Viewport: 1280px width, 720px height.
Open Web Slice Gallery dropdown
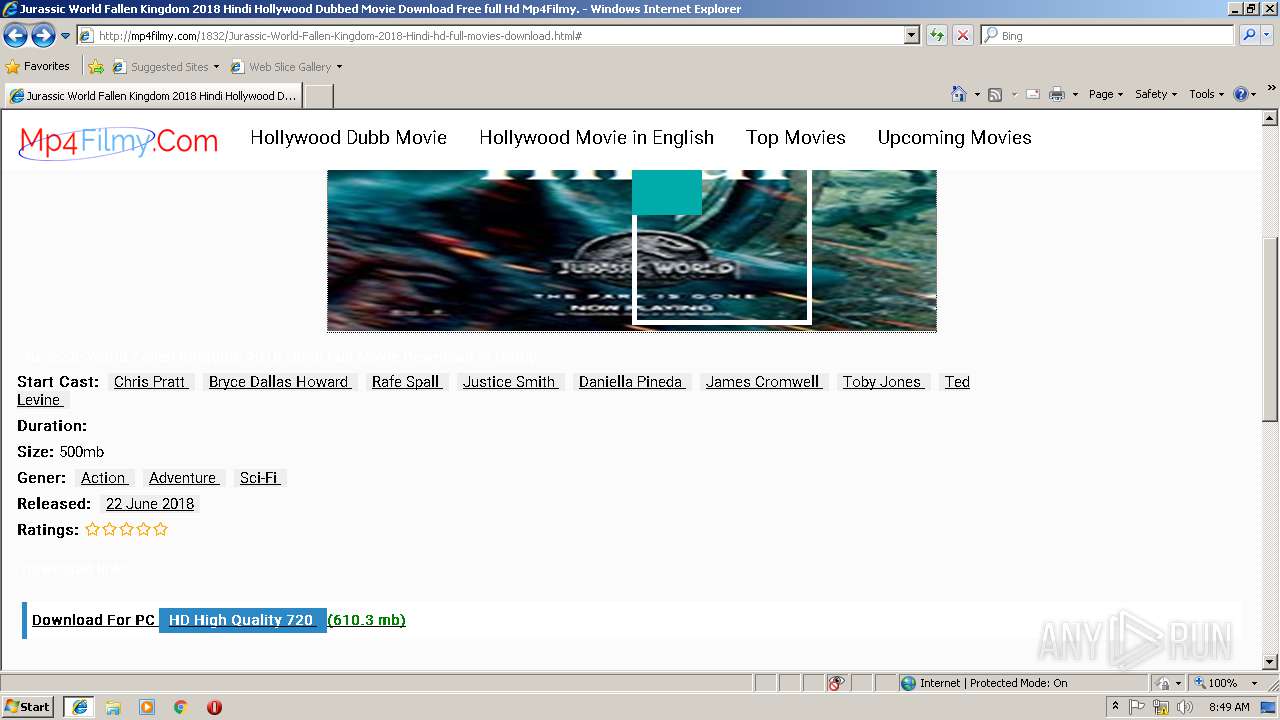click(x=287, y=67)
